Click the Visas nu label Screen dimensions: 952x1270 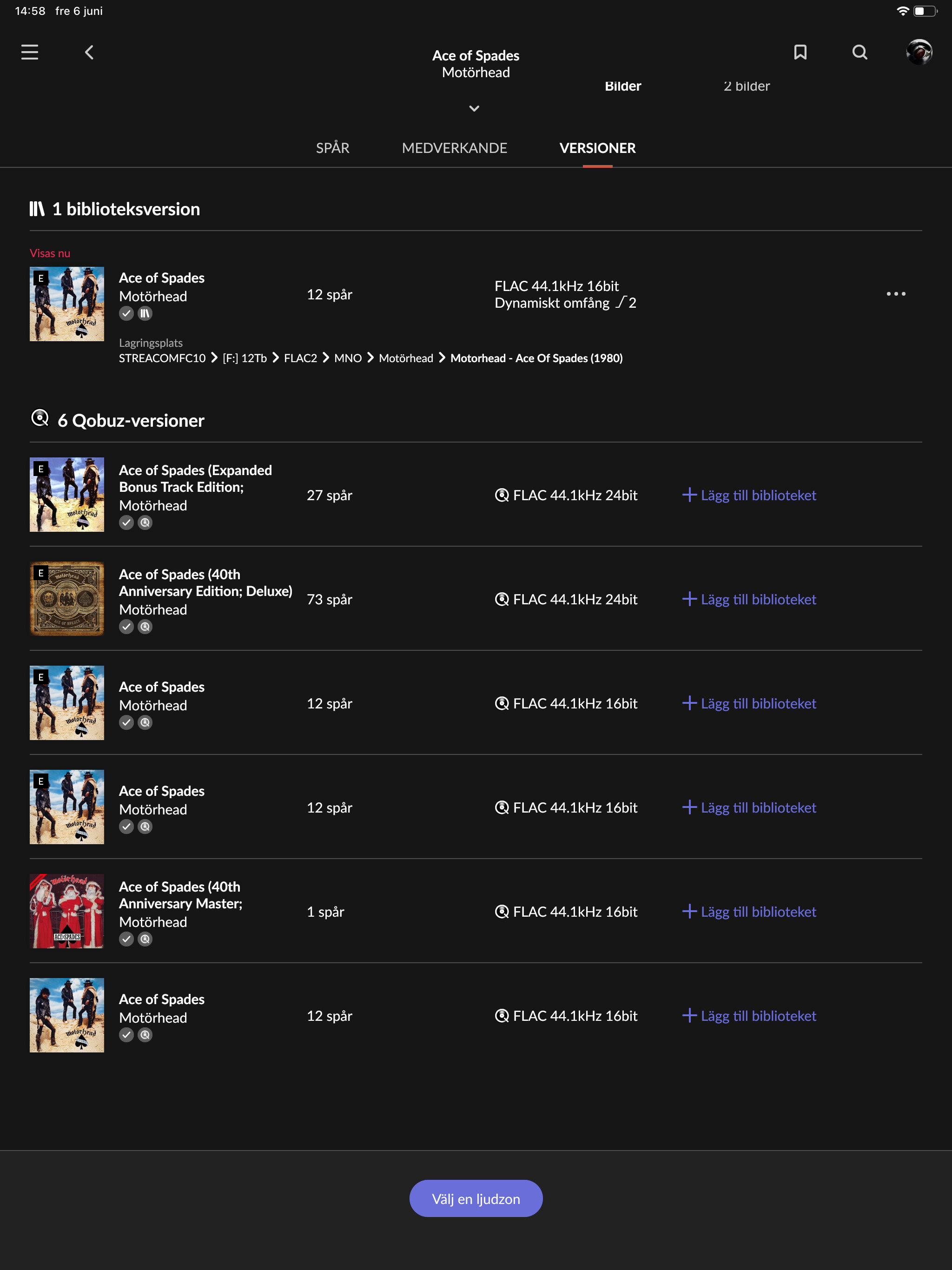click(x=50, y=253)
